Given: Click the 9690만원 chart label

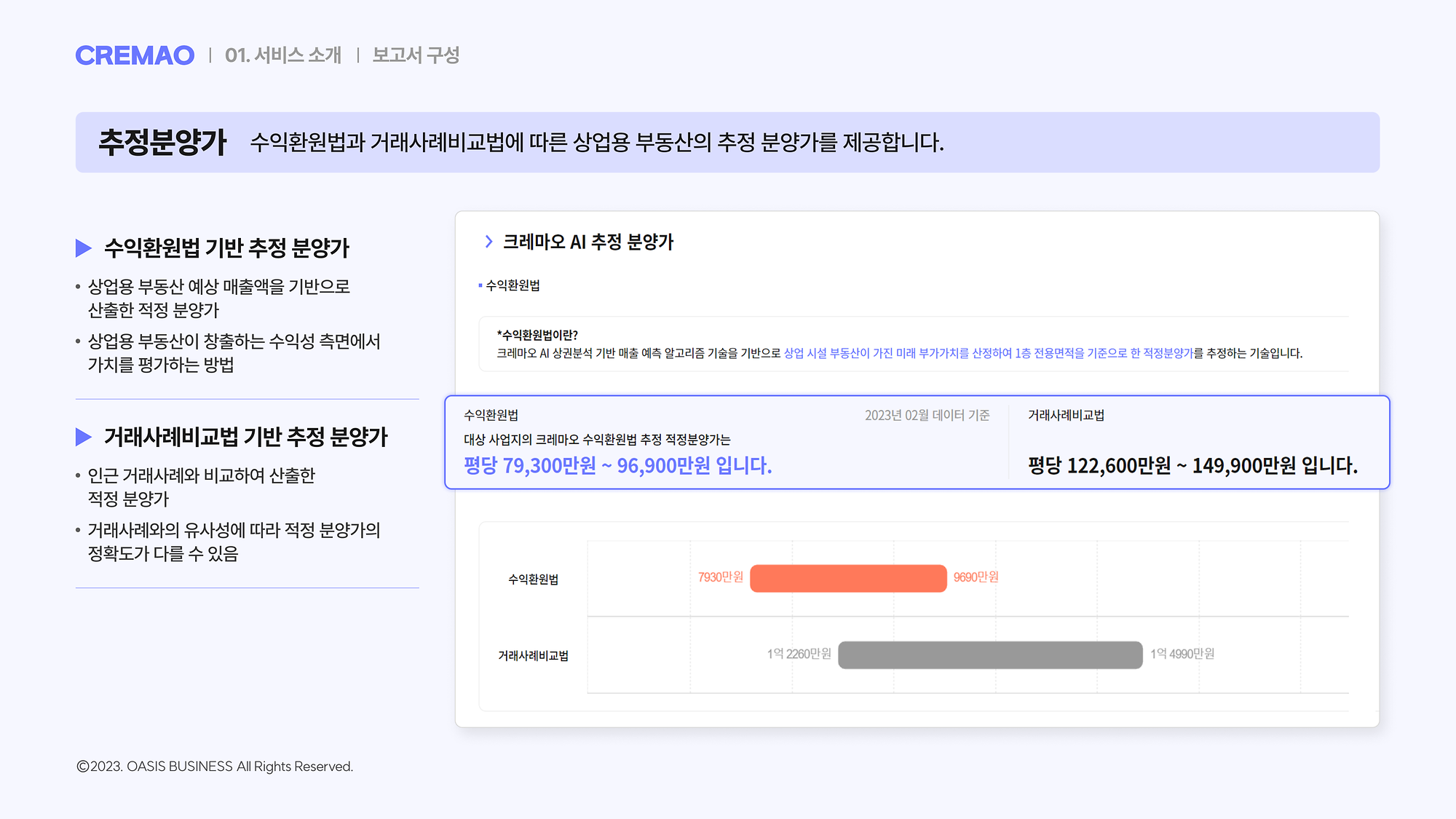Looking at the screenshot, I should [x=976, y=577].
